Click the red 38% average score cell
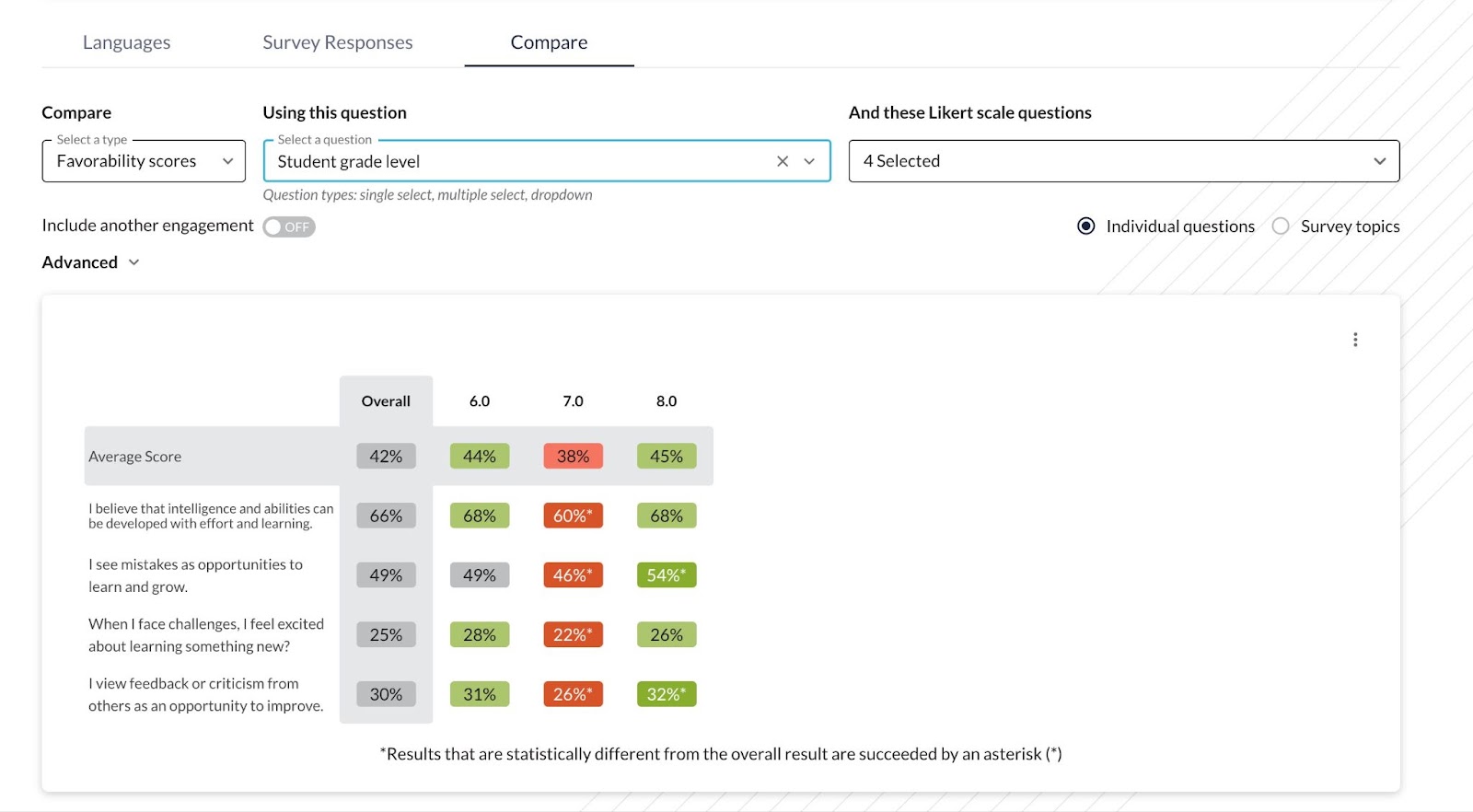 pos(573,457)
